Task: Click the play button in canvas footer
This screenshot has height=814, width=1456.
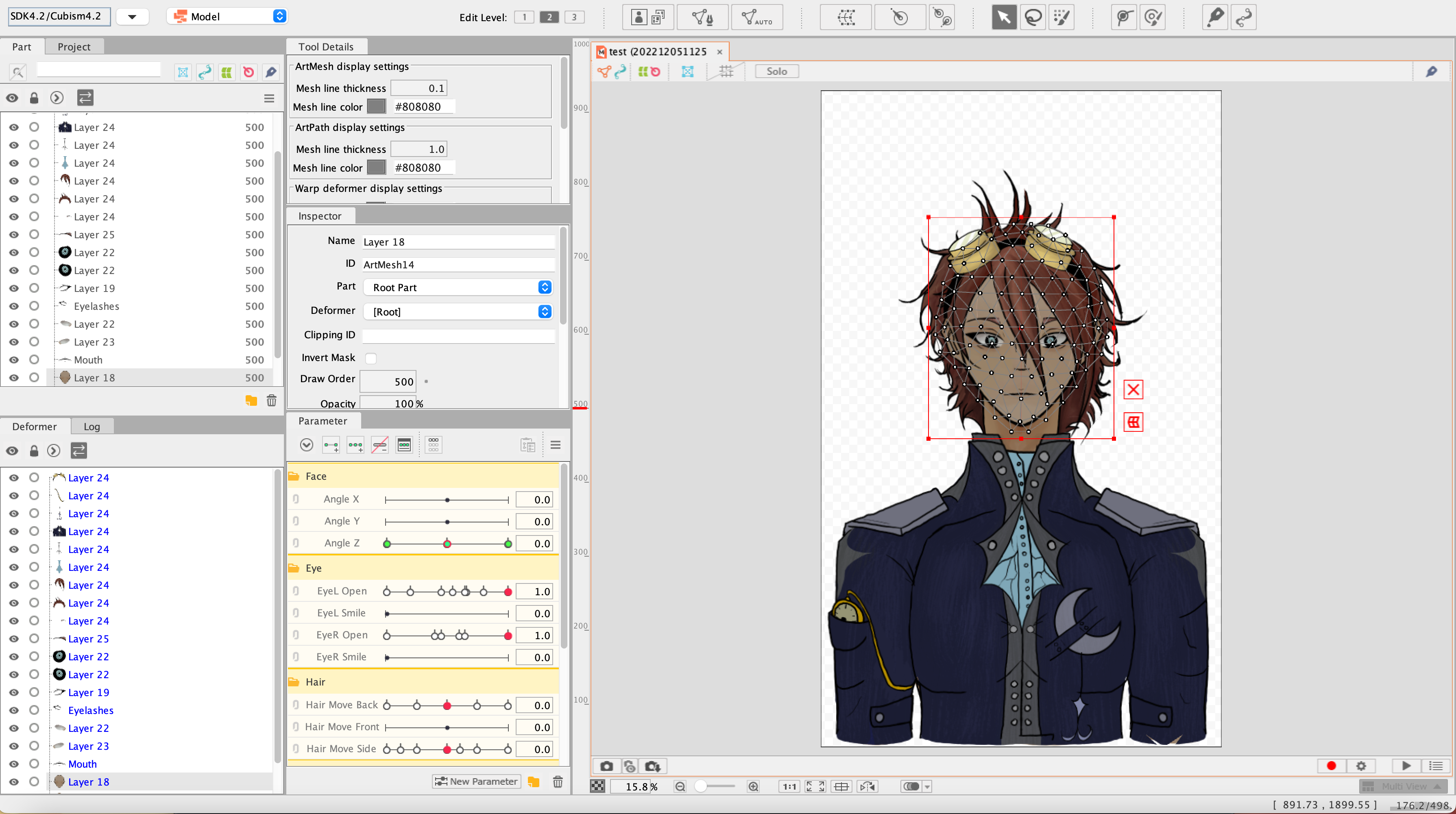Action: (1406, 766)
